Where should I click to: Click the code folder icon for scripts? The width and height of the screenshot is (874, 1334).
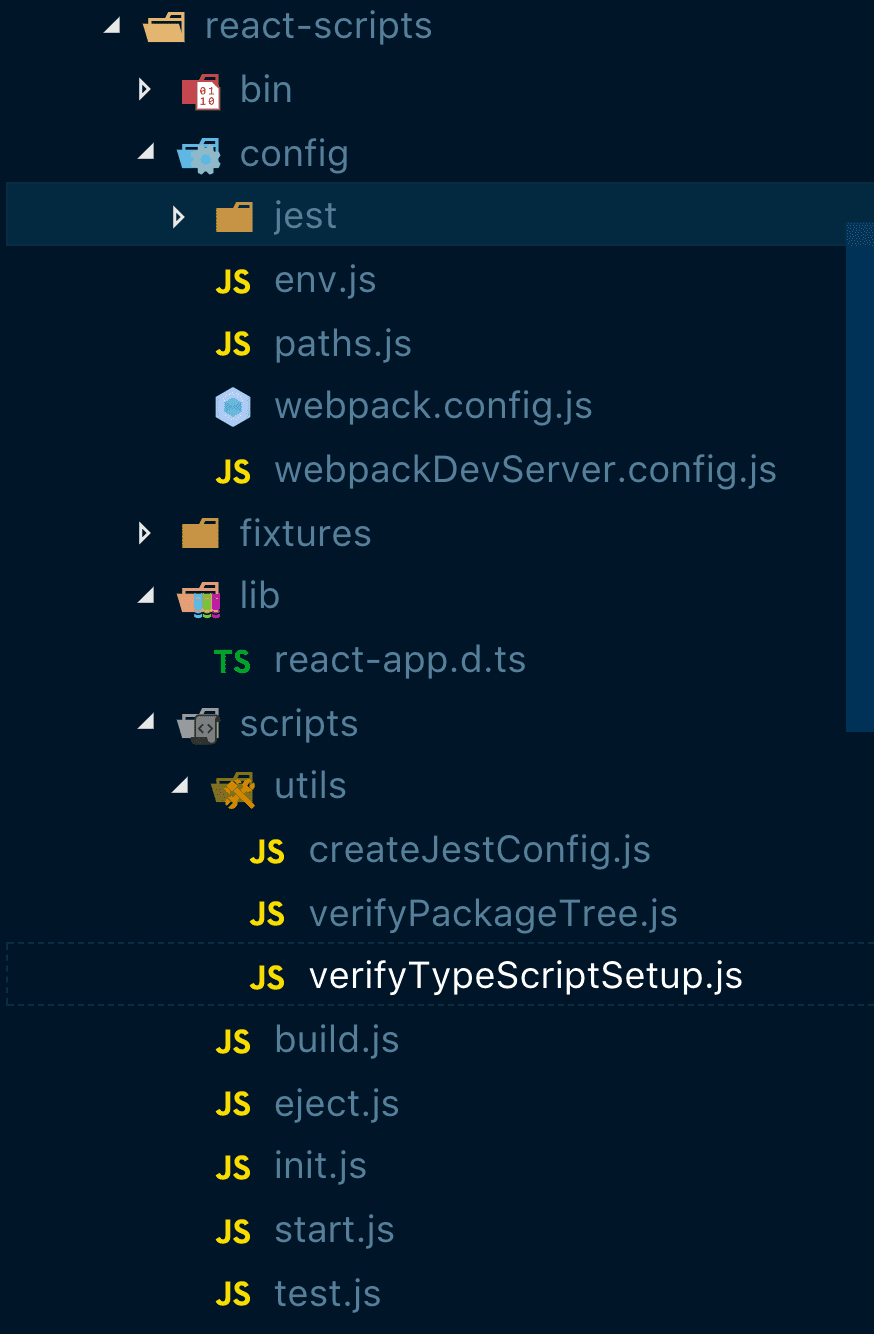tap(199, 725)
